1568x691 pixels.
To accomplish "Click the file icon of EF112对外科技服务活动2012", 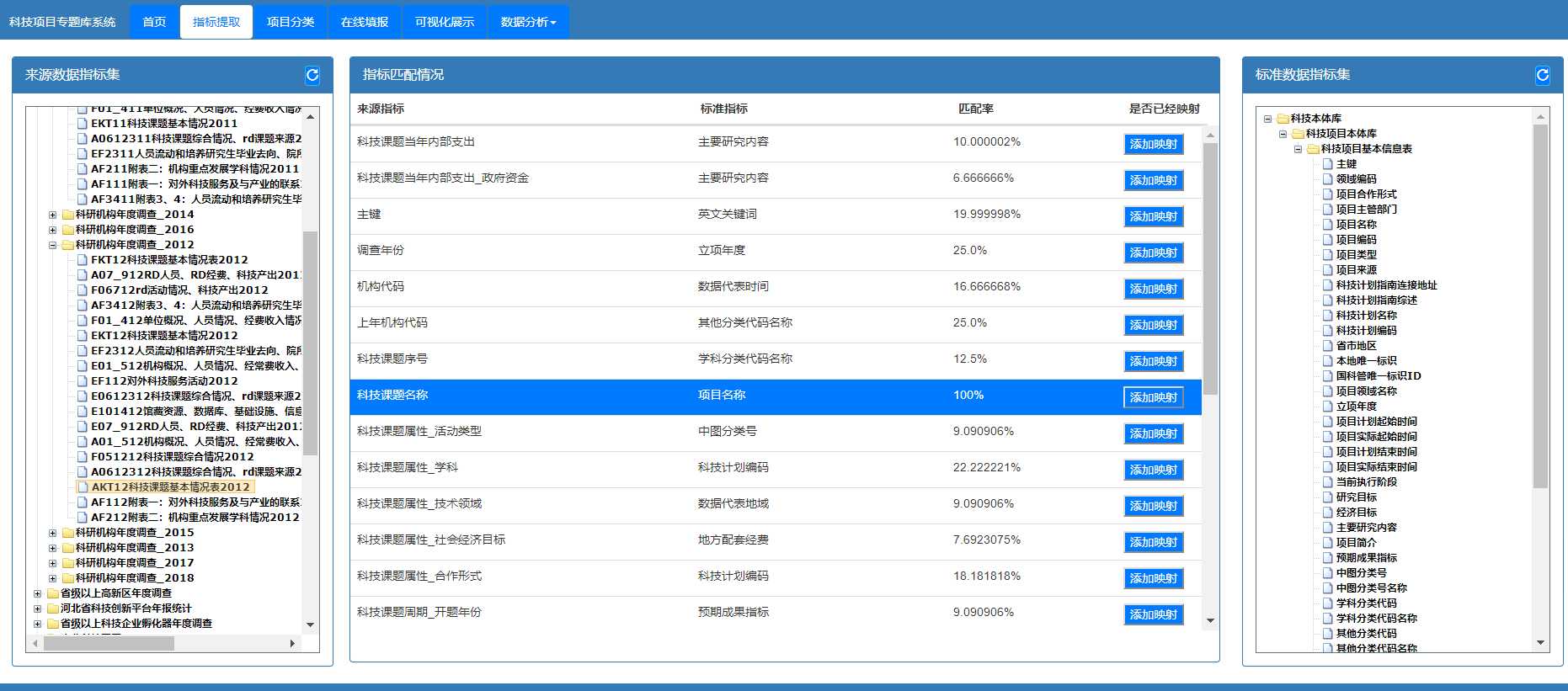I will (83, 381).
